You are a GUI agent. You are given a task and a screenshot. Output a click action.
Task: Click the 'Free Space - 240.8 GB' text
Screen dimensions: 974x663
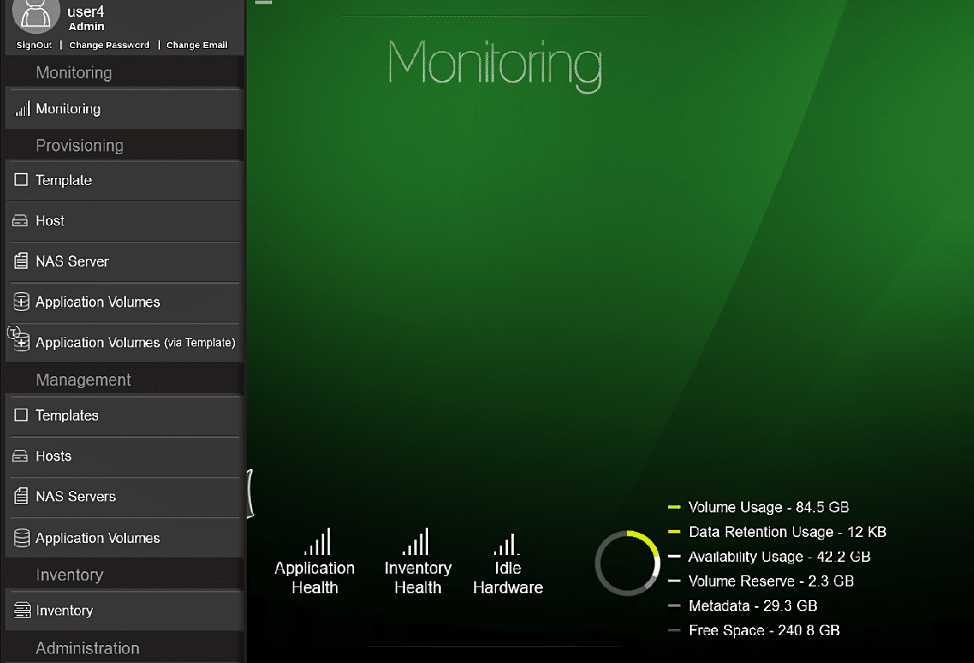(x=764, y=630)
